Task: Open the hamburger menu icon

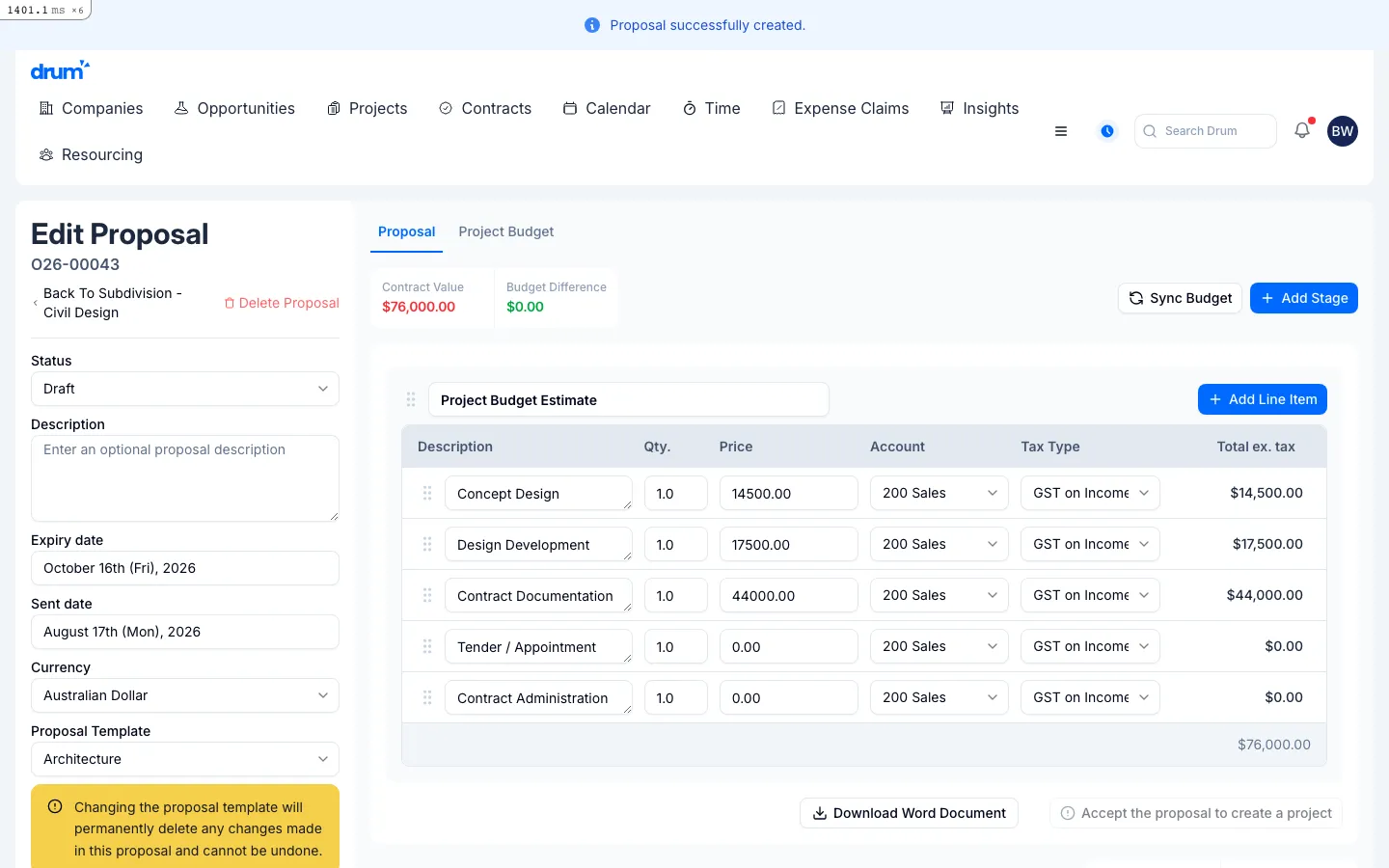Action: coord(1061,131)
